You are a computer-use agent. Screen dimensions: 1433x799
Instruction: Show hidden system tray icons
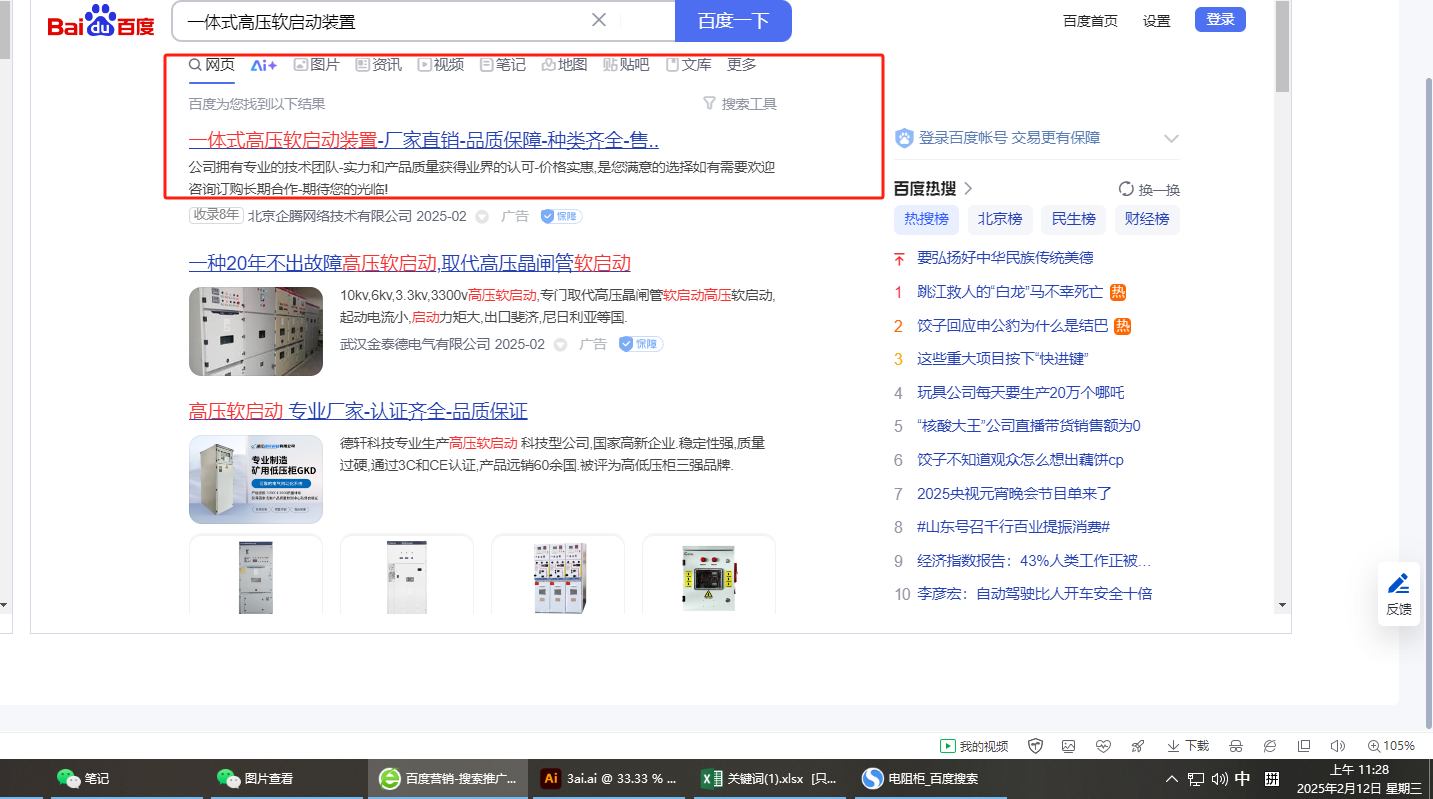[x=1171, y=778]
